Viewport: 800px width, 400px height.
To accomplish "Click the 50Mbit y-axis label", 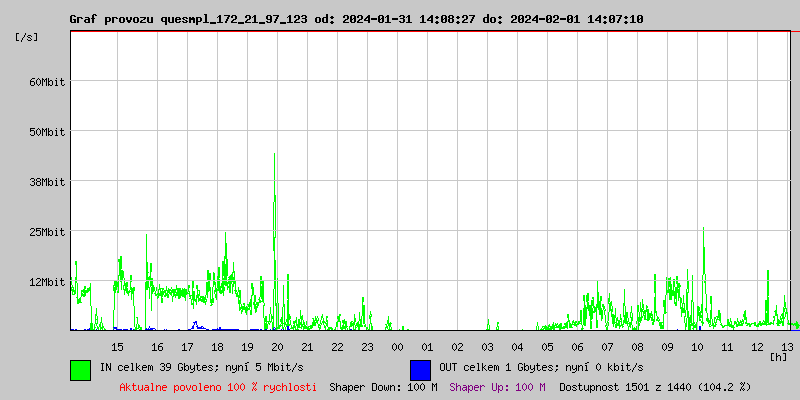I will click(46, 132).
